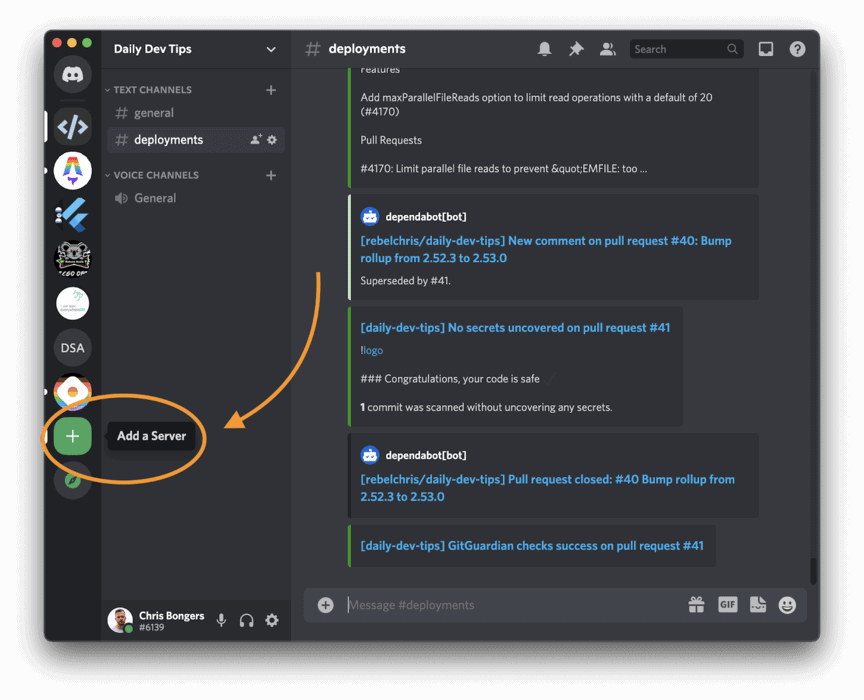Viewport: 864px width, 700px height.
Task: Join the General voice channel
Action: (196, 198)
